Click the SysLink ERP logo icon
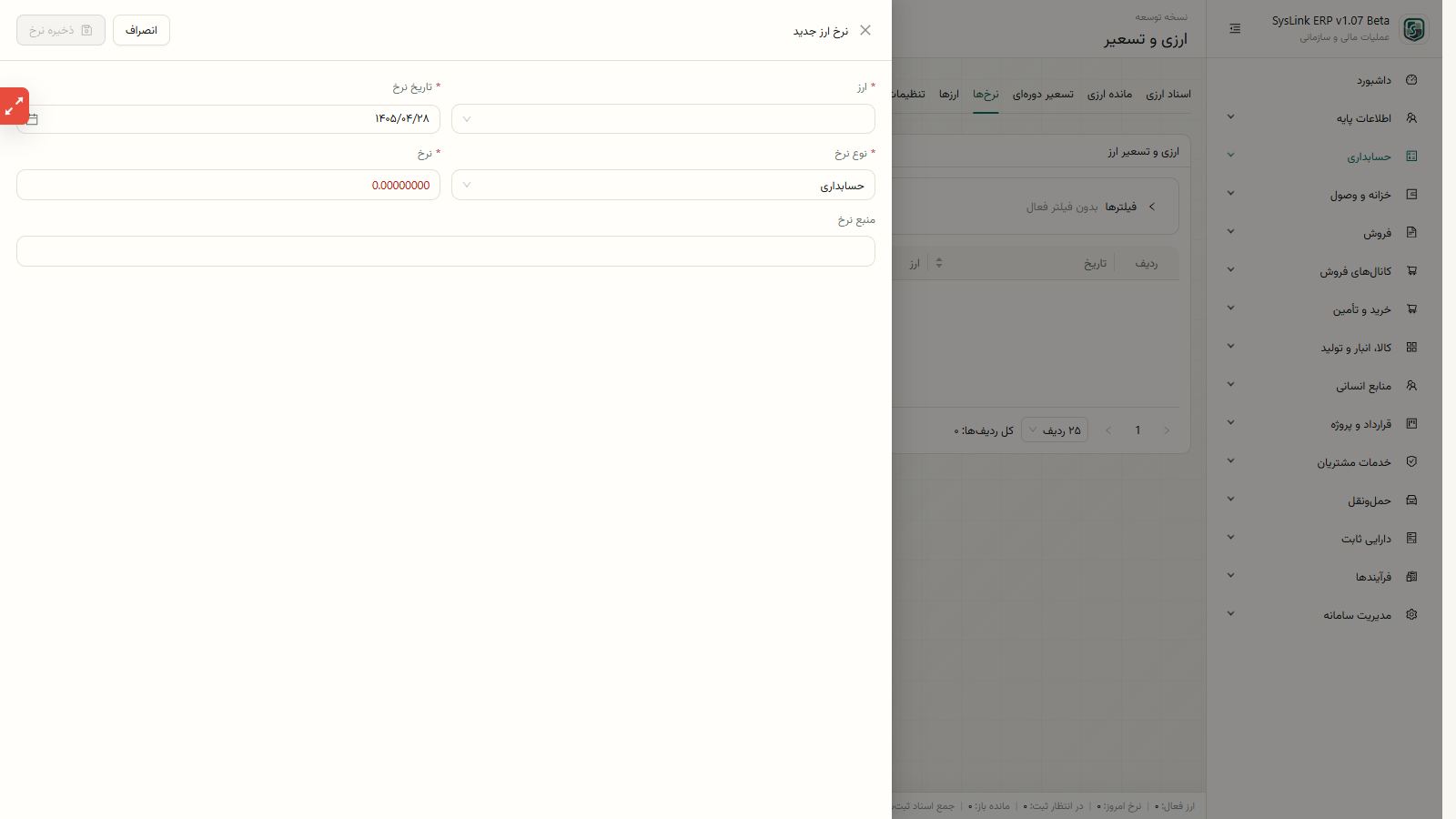Image resolution: width=1456 pixels, height=819 pixels. click(x=1413, y=29)
